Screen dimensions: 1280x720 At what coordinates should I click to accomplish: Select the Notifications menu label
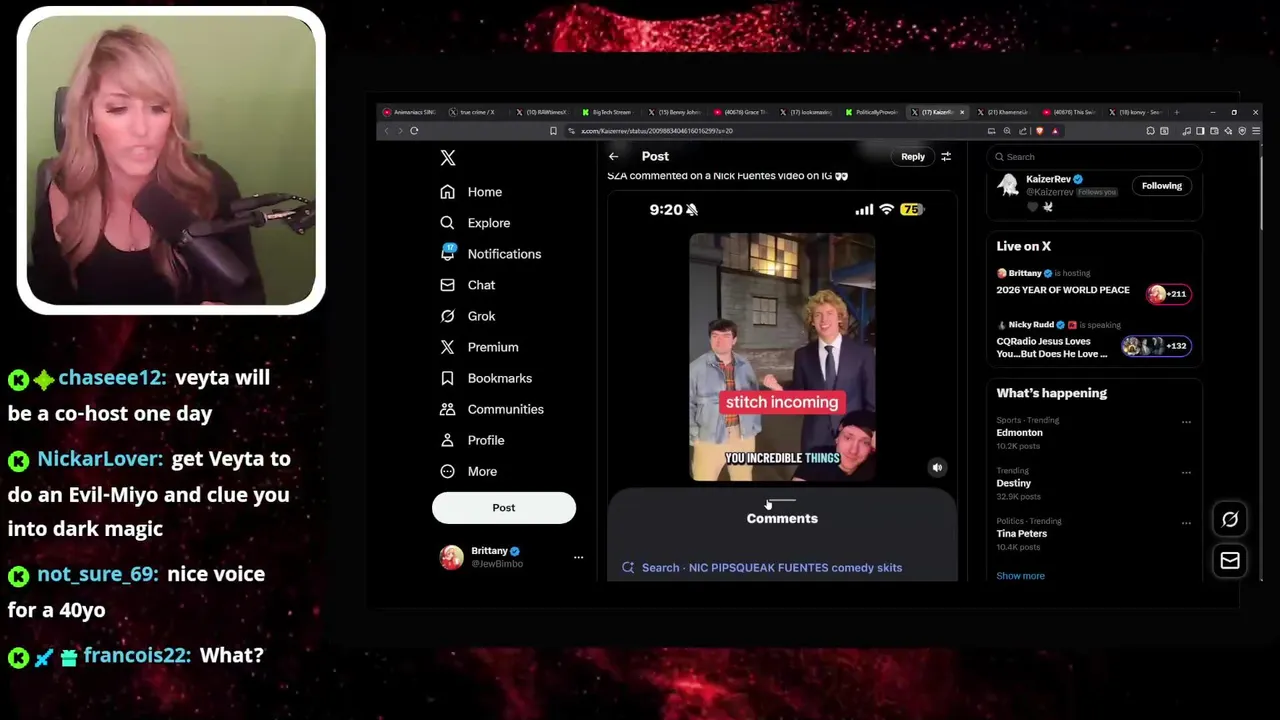pos(504,254)
